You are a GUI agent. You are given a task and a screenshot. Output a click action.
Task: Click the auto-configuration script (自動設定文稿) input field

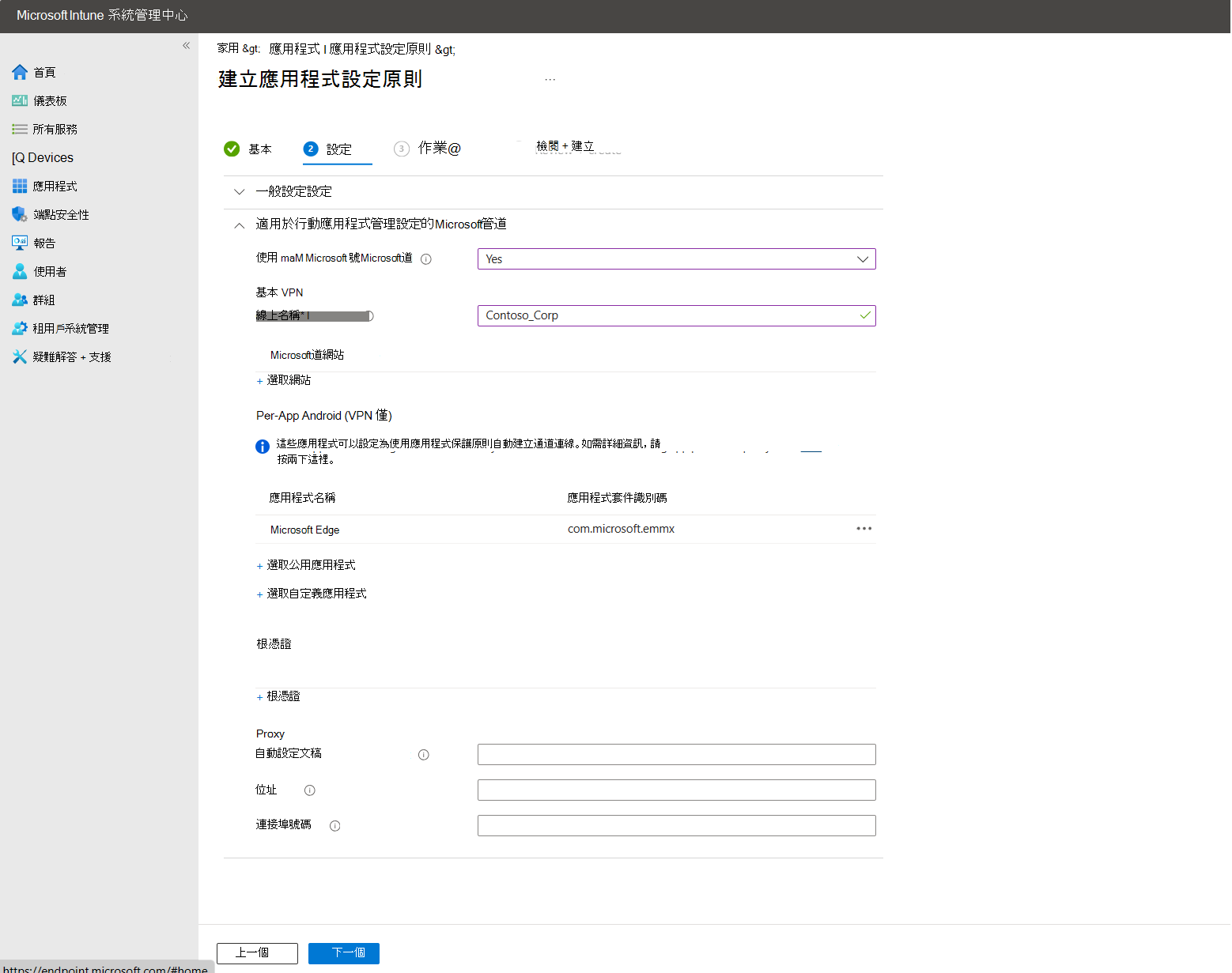677,755
